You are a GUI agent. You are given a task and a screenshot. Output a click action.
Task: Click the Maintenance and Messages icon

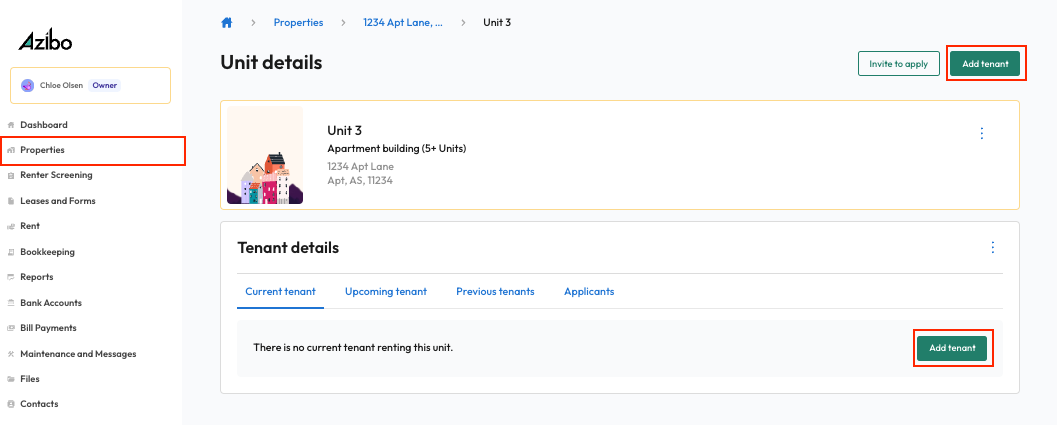click(x=10, y=354)
